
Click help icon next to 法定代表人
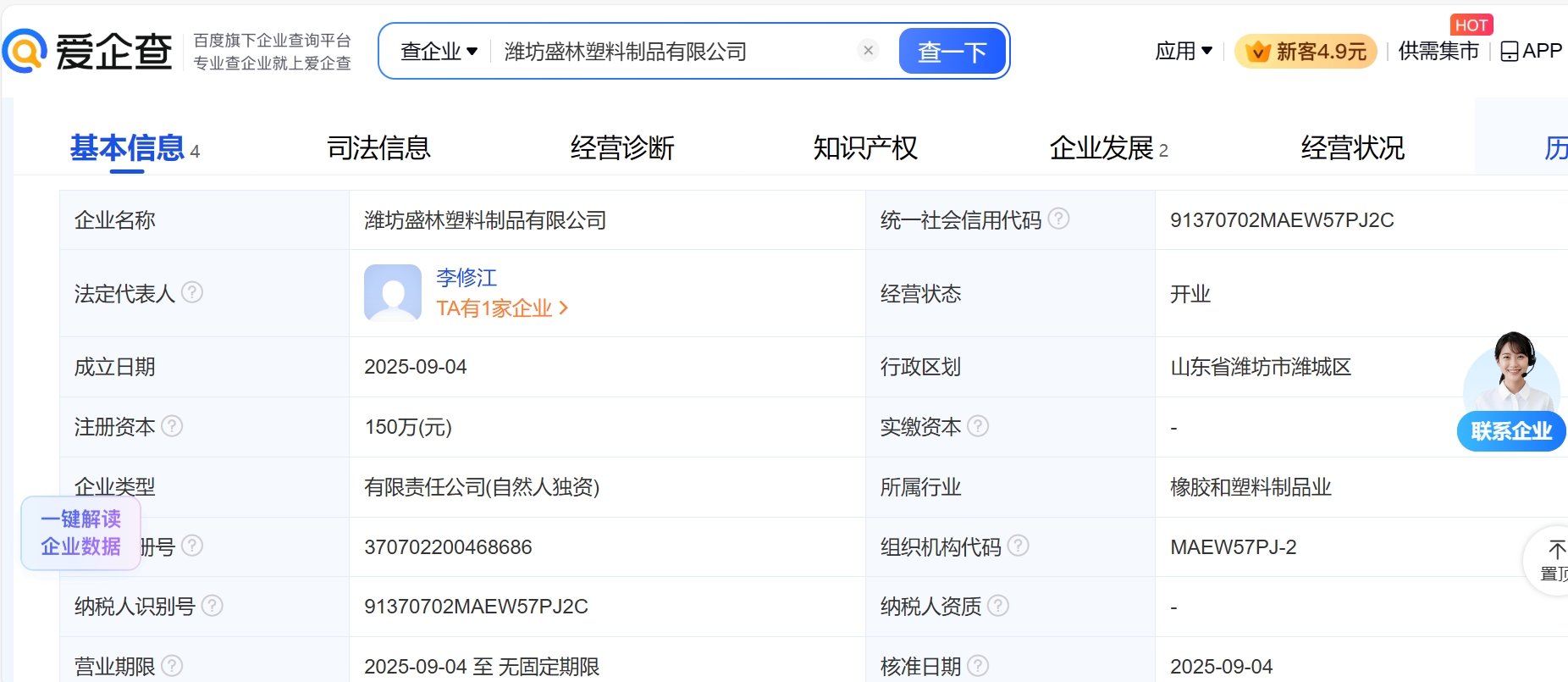click(x=192, y=292)
